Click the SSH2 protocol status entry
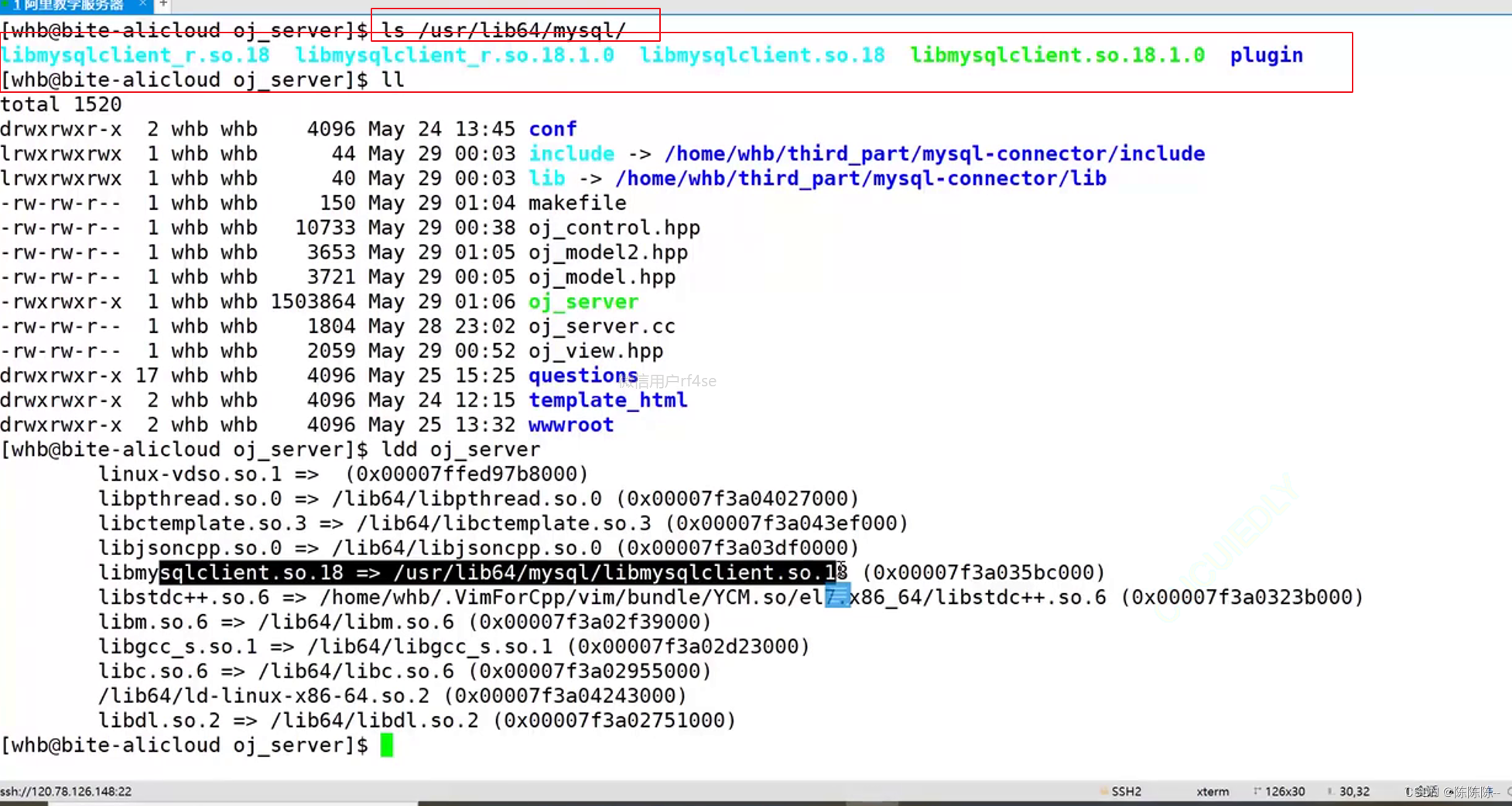Image resolution: width=1512 pixels, height=806 pixels. pos(1127,791)
